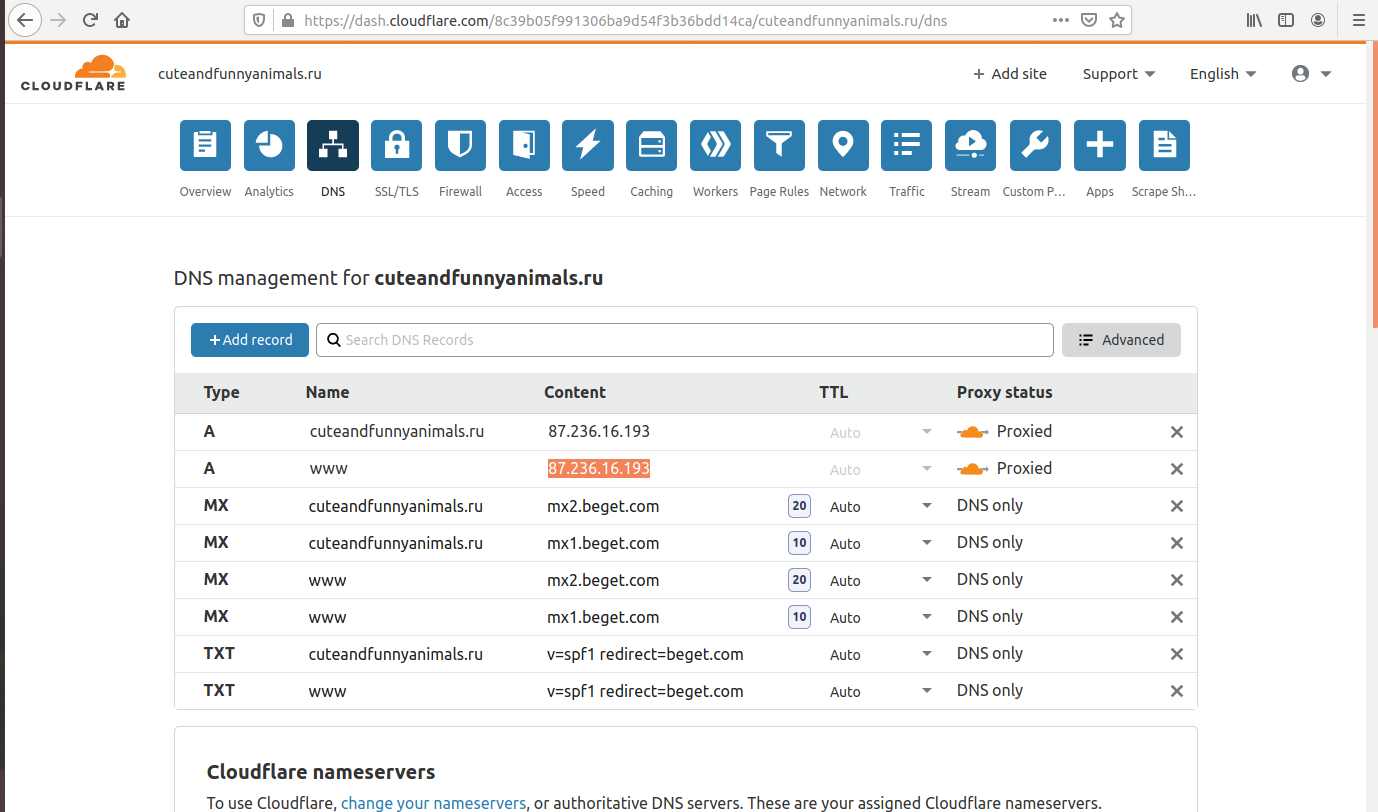Screen dimensions: 1378x812
Task: Click the Firefox account icon
Action: pos(1318,19)
